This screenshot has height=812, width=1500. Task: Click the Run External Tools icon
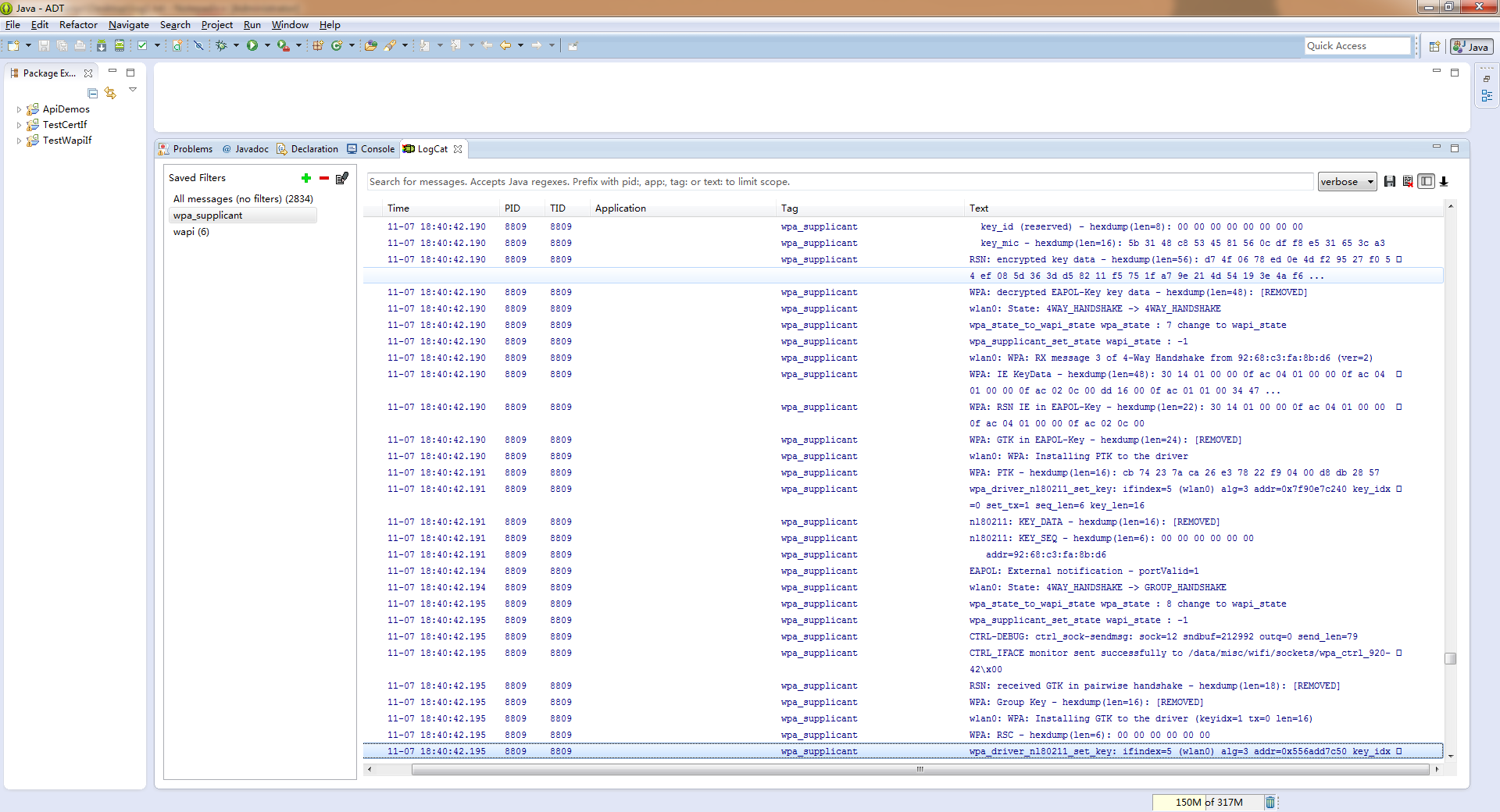283,46
